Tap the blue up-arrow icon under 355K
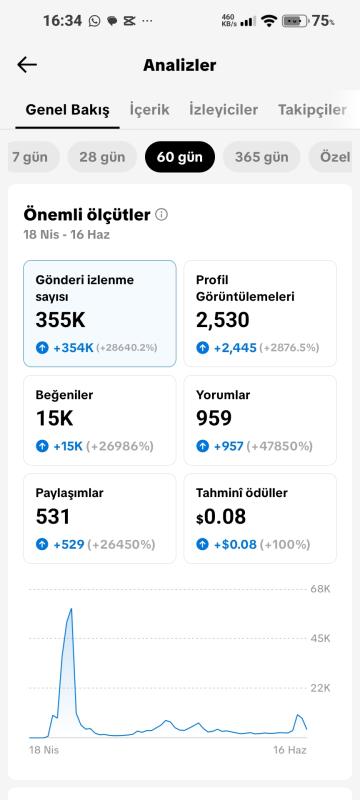 coord(42,348)
